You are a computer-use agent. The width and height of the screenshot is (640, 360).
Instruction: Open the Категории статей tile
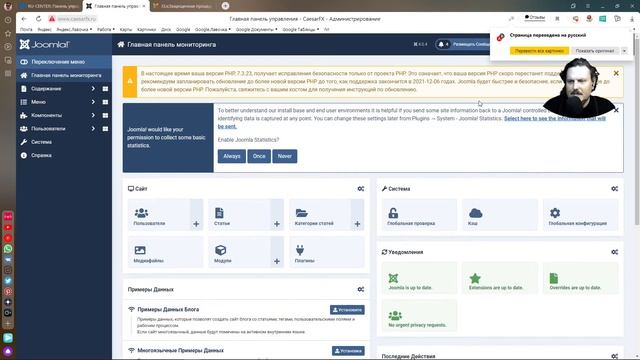[x=320, y=215]
